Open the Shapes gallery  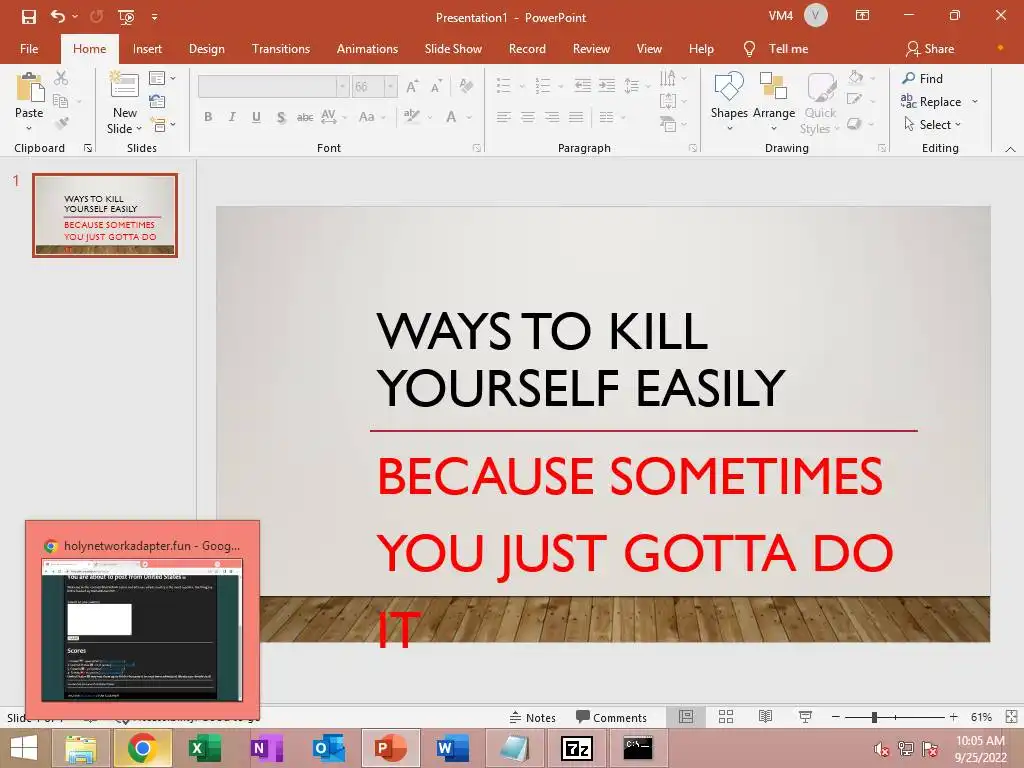click(x=729, y=101)
